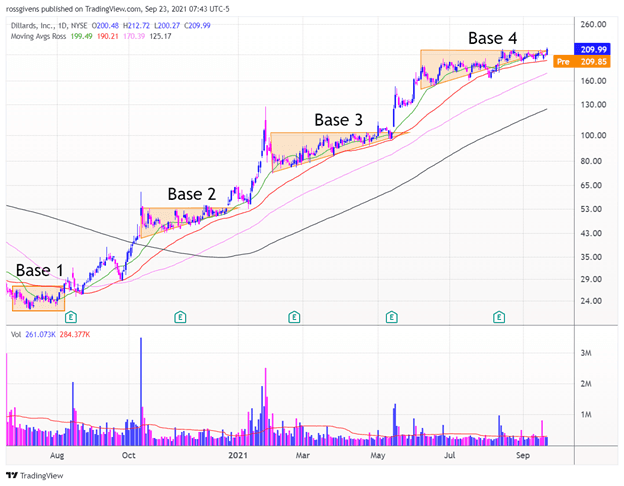This screenshot has height=486, width=624.
Task: Select the Base 2 text label
Action: (191, 193)
